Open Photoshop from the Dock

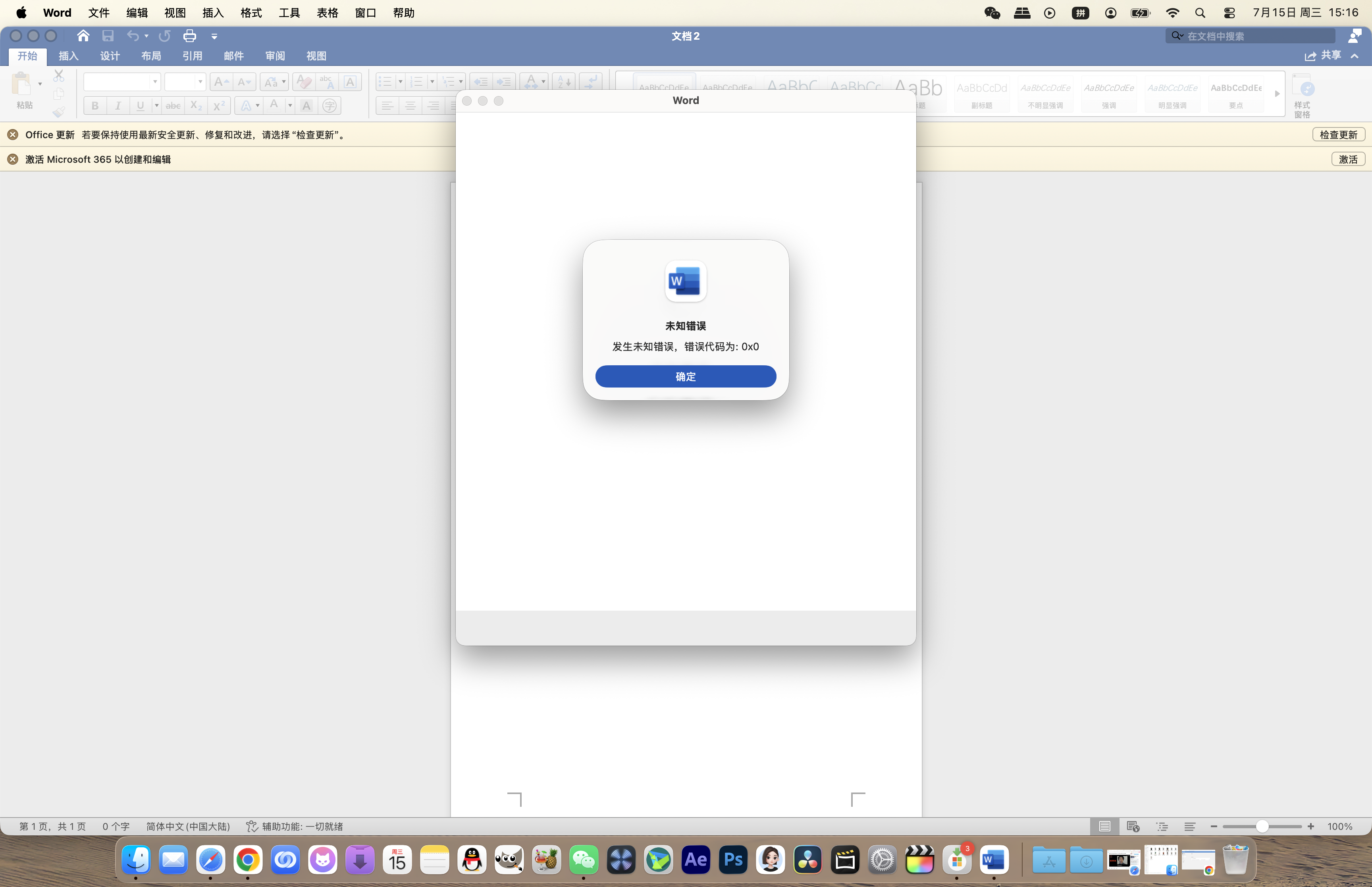(733, 860)
